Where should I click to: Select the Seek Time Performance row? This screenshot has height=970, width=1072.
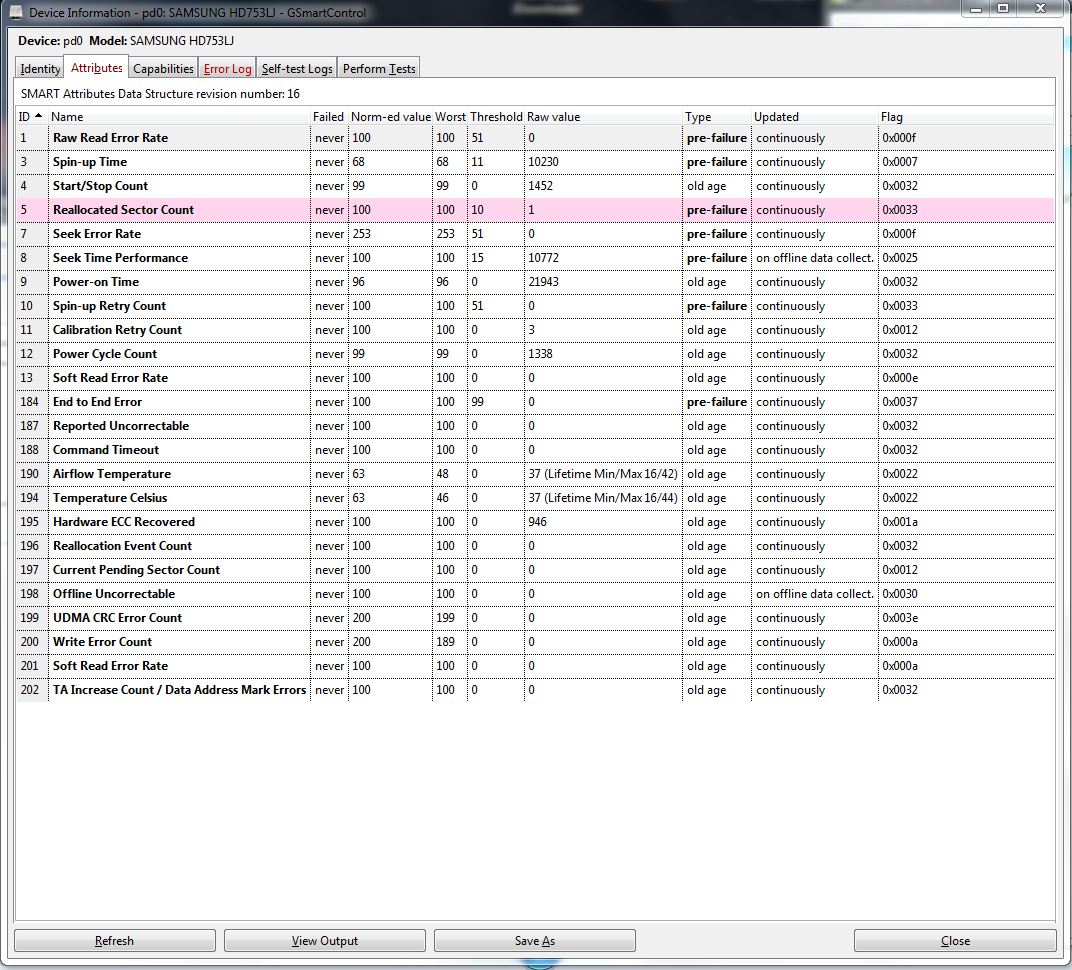tap(535, 257)
